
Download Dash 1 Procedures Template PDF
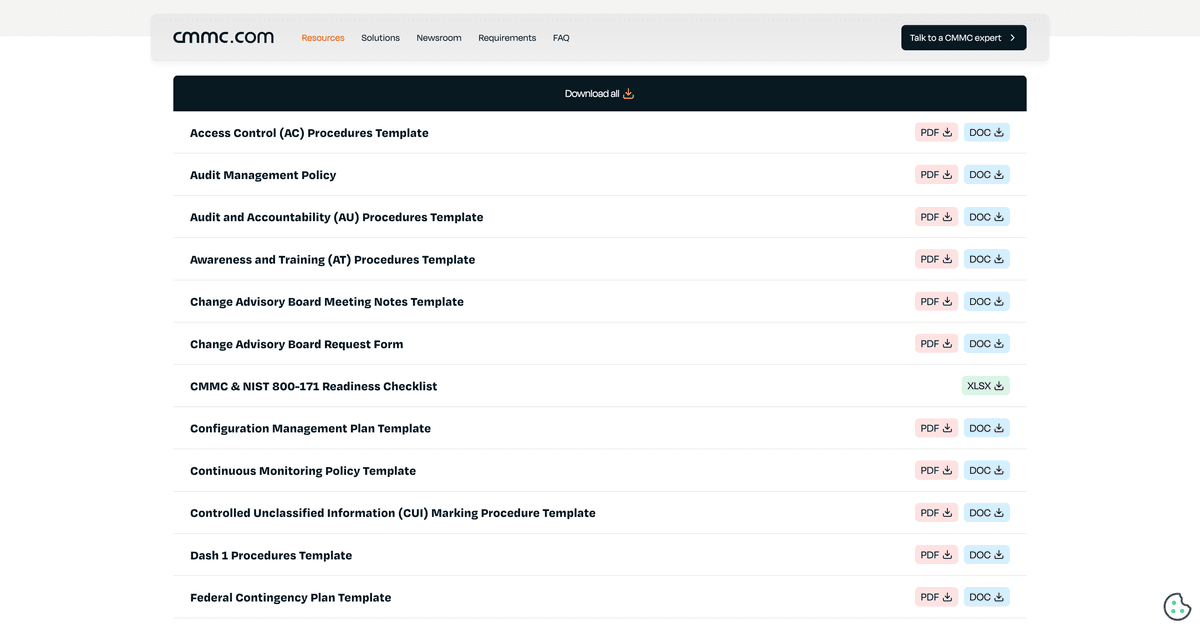point(936,555)
